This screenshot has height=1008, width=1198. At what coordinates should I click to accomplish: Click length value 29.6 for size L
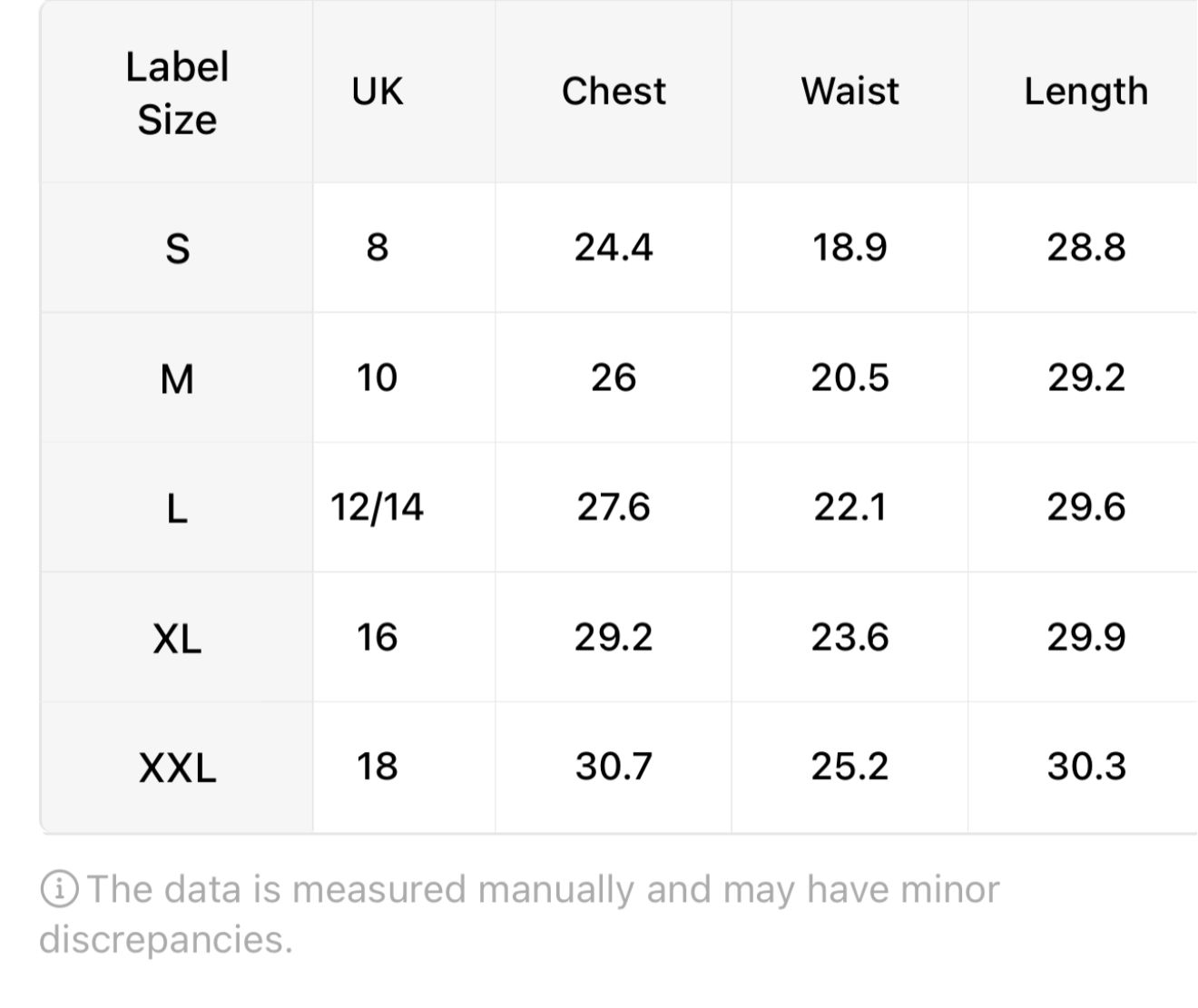[x=1085, y=506]
